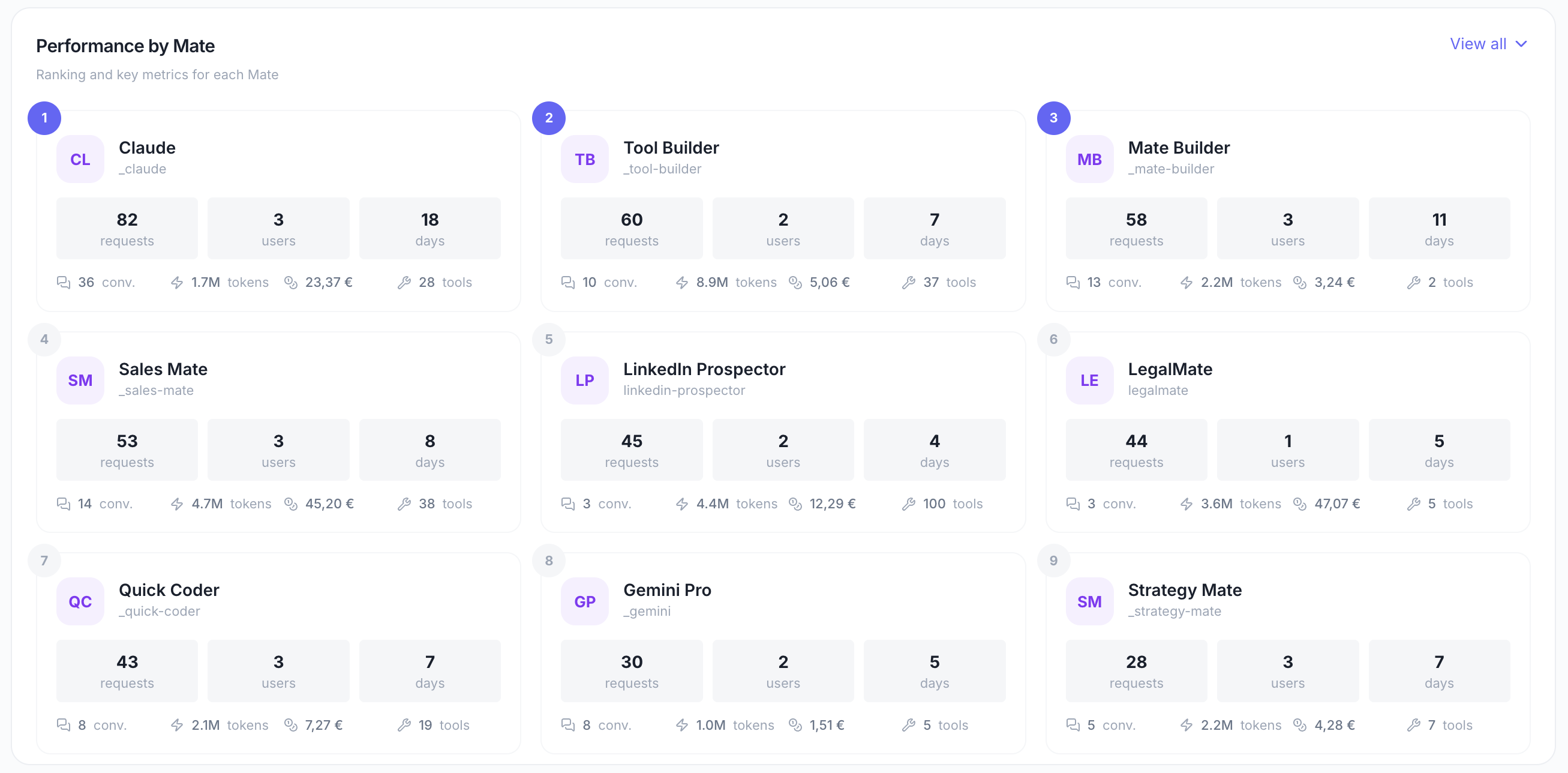Click the 1 users tile on LegalMate
The width and height of the screenshot is (1568, 773).
point(1287,450)
